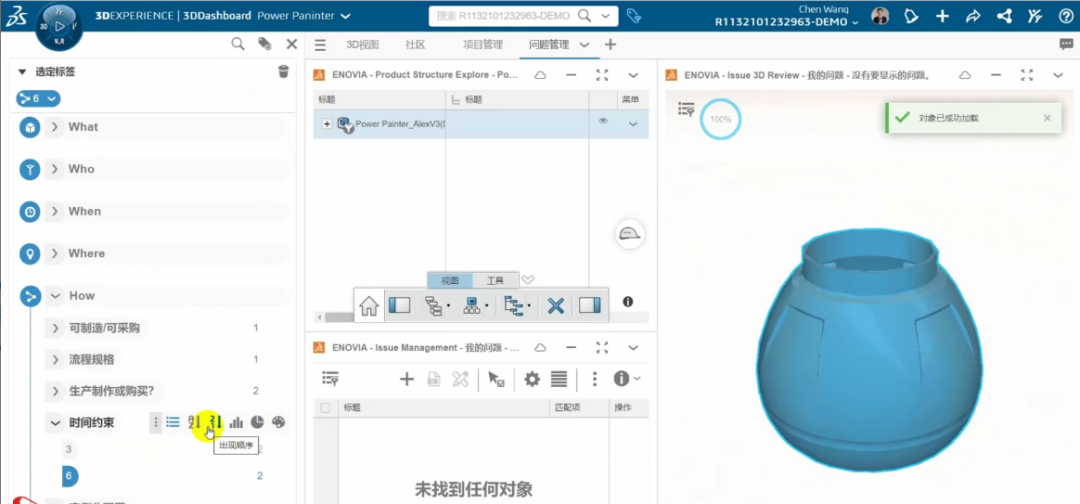Click the search input field in the top bar
The image size is (1080, 504).
(x=503, y=16)
